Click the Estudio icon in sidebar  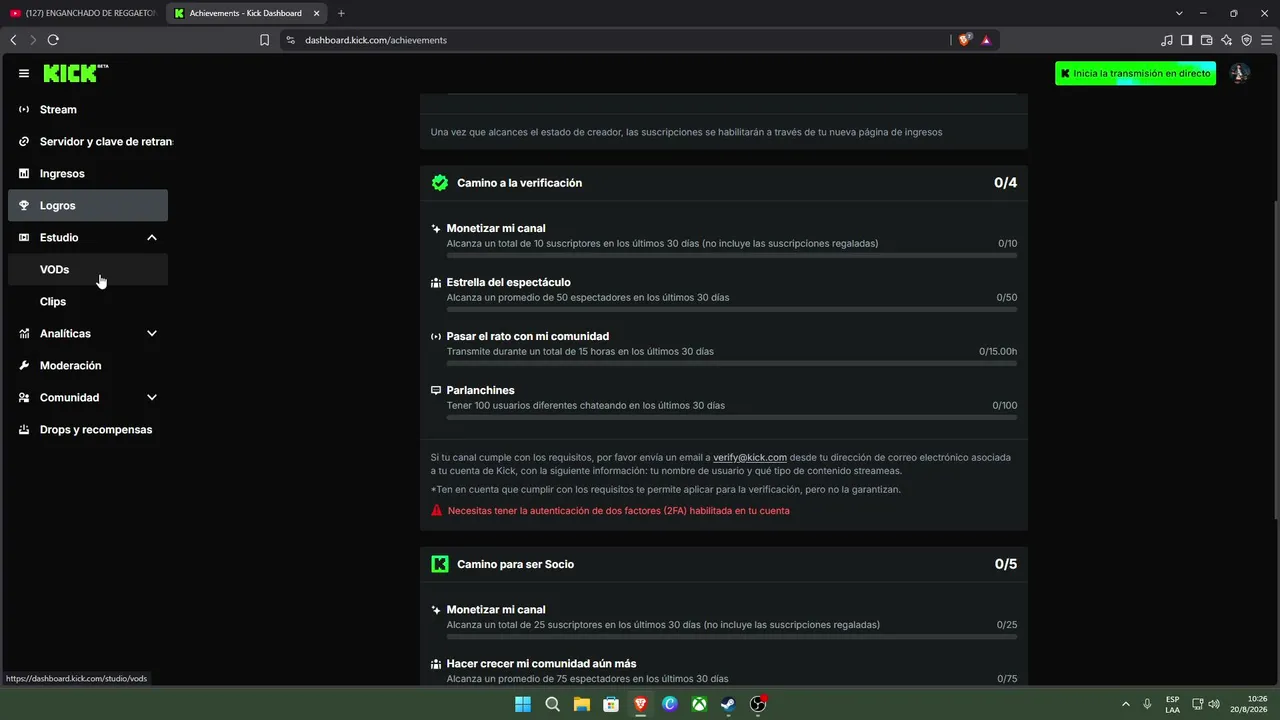pos(24,237)
